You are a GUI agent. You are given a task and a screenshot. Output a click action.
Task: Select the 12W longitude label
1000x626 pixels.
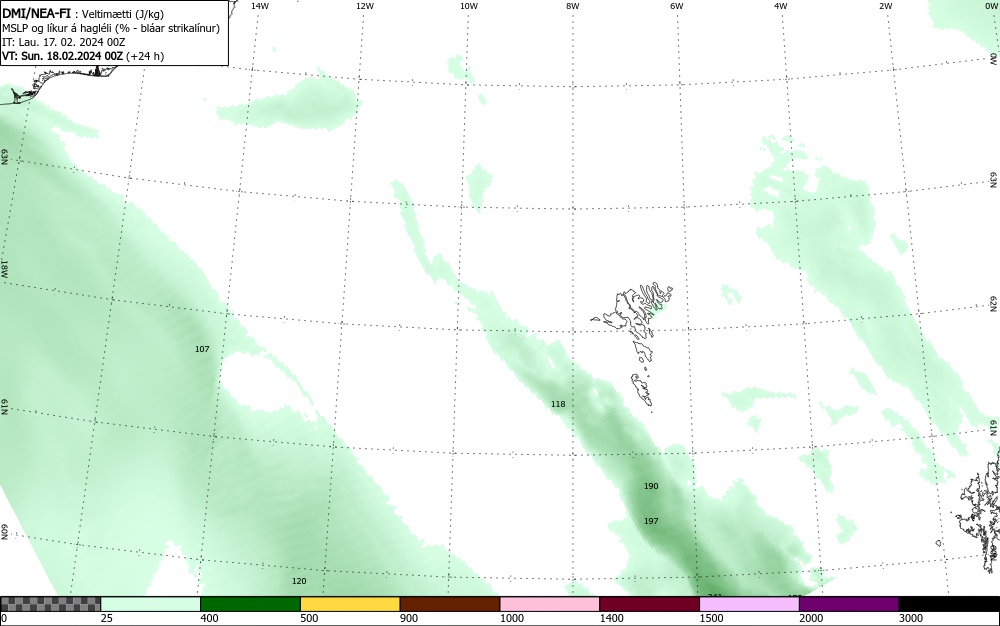coord(365,6)
